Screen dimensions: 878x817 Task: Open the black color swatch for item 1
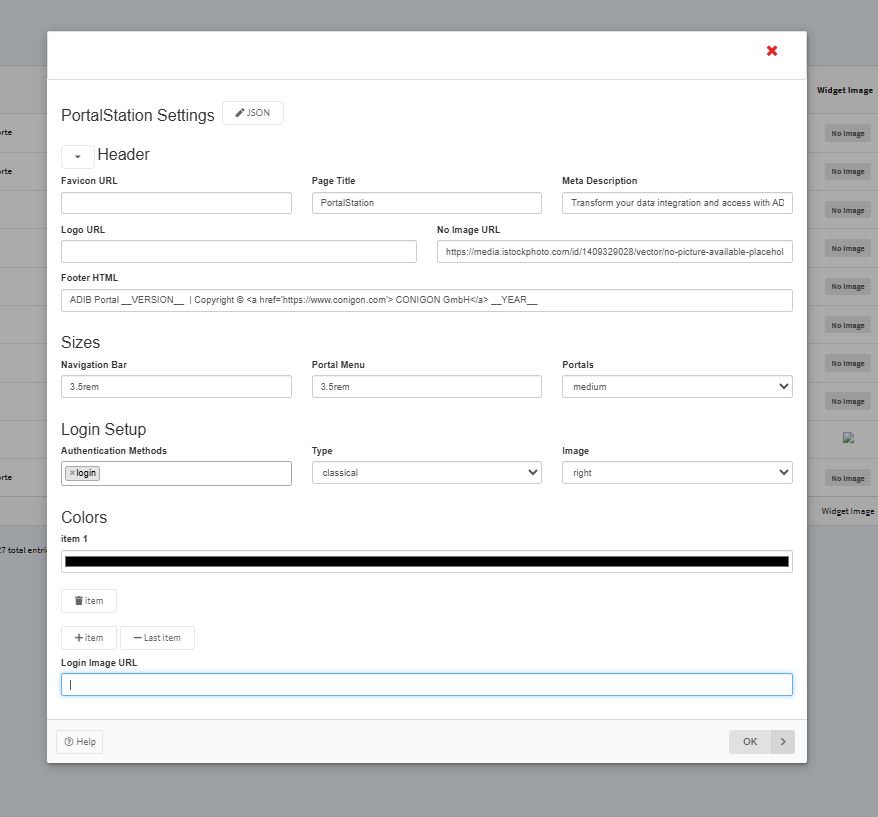tap(426, 561)
